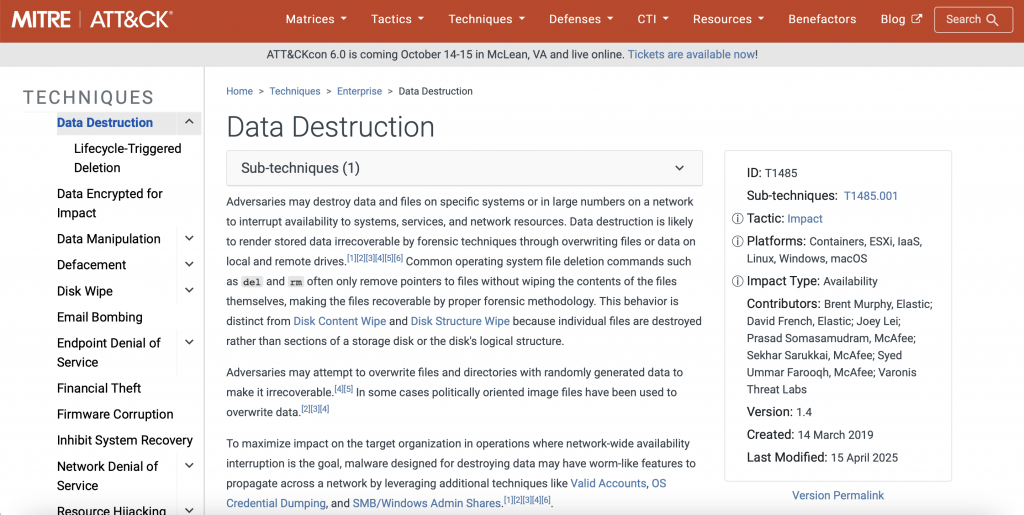The height and width of the screenshot is (515, 1024).
Task: Select Email Bombing in sidebar
Action: coord(100,317)
